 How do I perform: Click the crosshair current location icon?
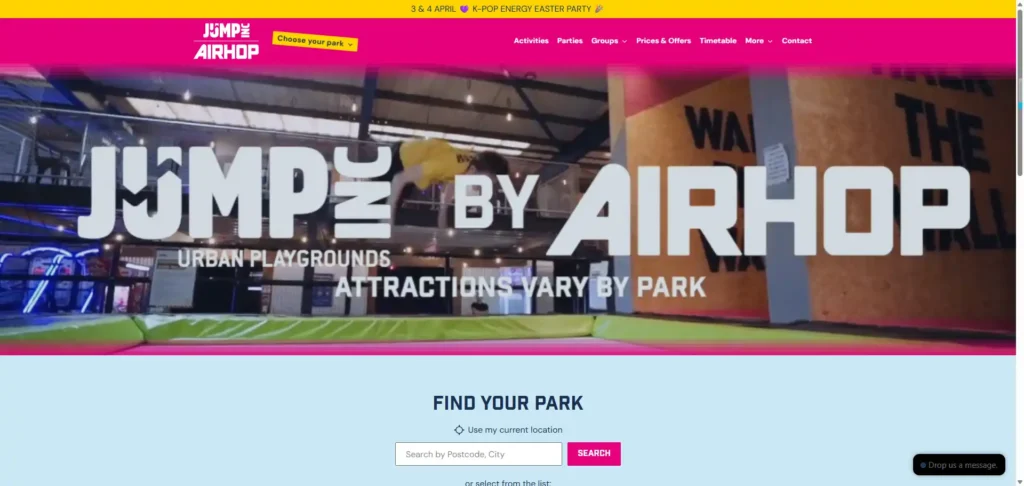459,430
